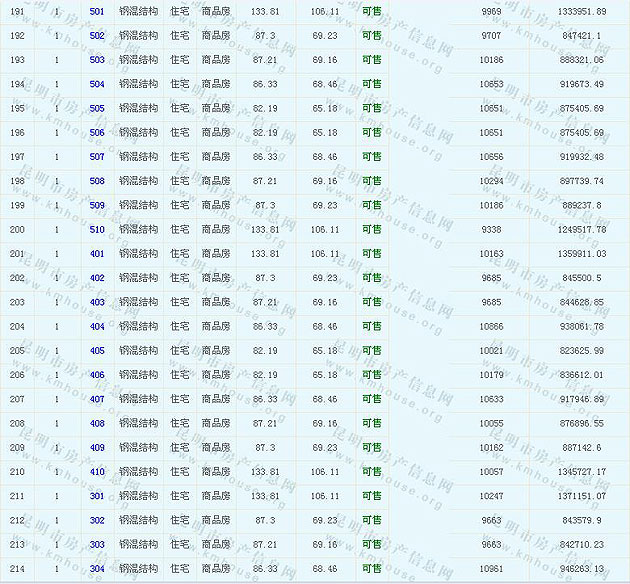Open room 510 link

pyautogui.click(x=96, y=229)
